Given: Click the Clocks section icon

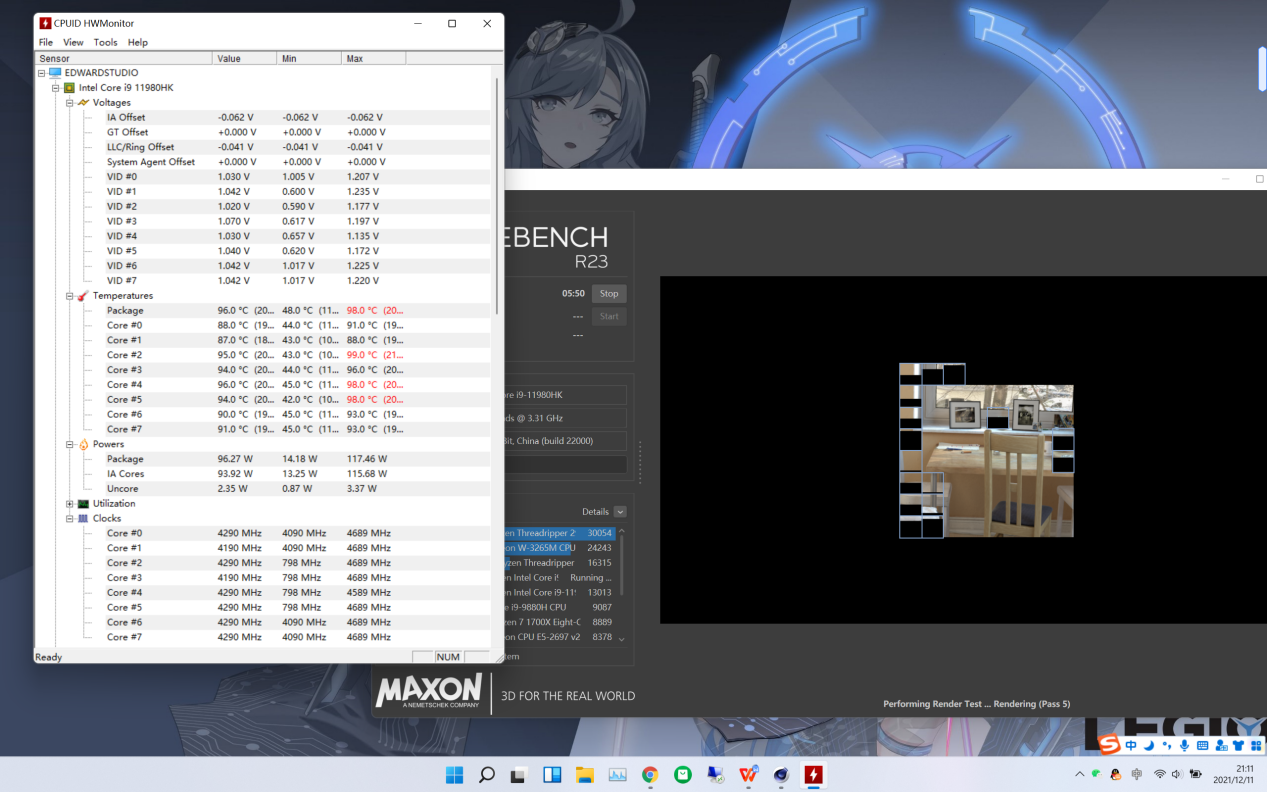Looking at the screenshot, I should (x=83, y=519).
